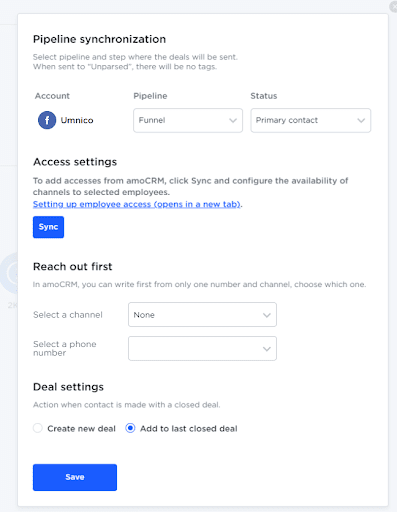Viewport: 397px width, 512px height.
Task: Open the empty phone number dropdown
Action: click(x=202, y=349)
